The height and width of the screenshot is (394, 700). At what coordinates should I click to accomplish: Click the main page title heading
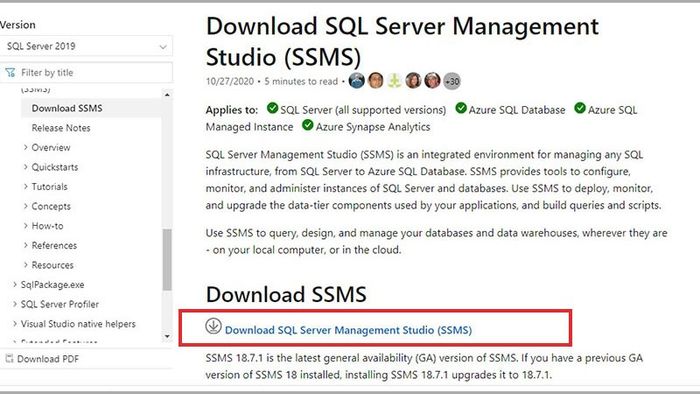402,41
